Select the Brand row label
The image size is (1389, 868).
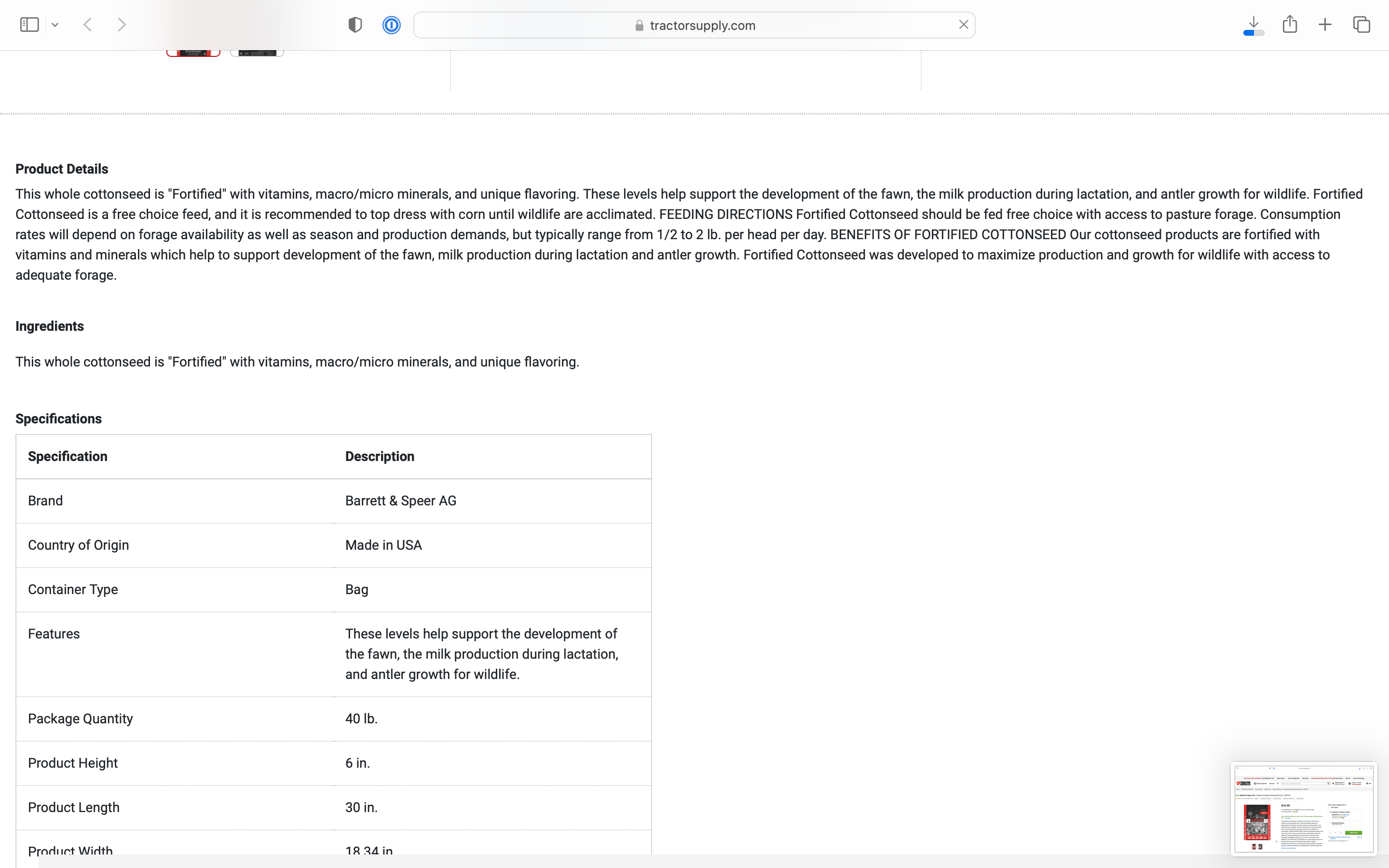pos(45,501)
